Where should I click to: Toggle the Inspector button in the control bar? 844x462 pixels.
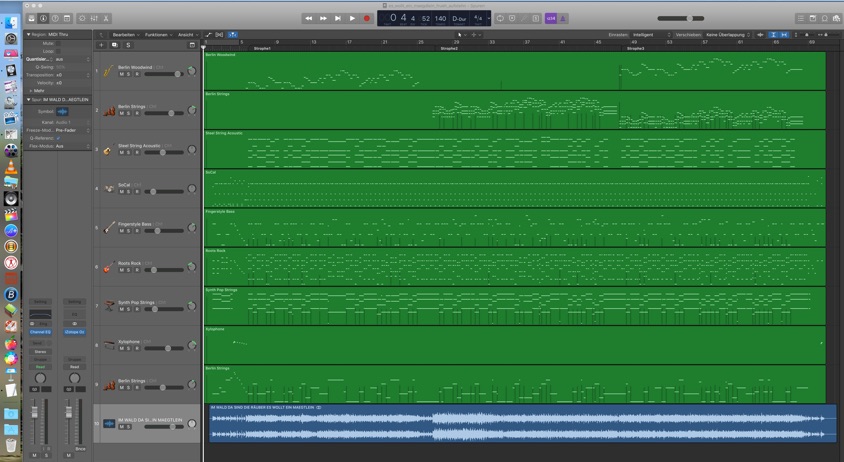pyautogui.click(x=43, y=18)
